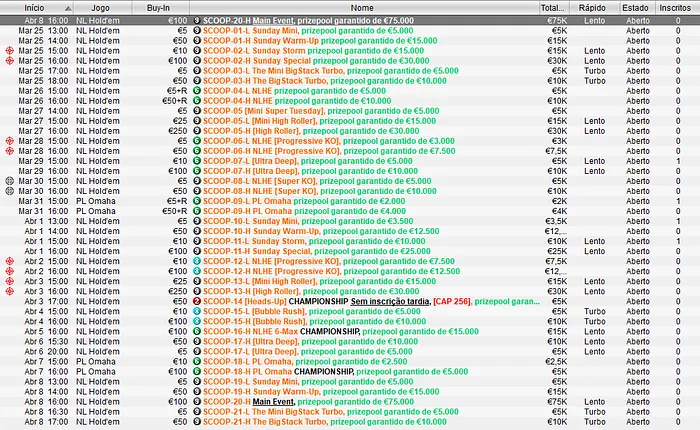Select SCOOP-05-L Mini High Roller on Mar 27

click(x=350, y=121)
